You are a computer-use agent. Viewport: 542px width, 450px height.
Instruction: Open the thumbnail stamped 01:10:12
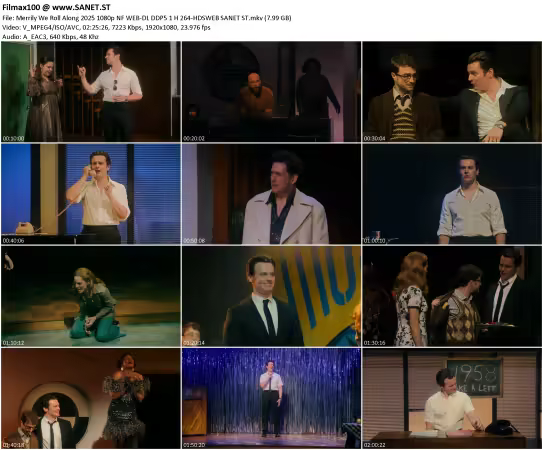(x=91, y=296)
